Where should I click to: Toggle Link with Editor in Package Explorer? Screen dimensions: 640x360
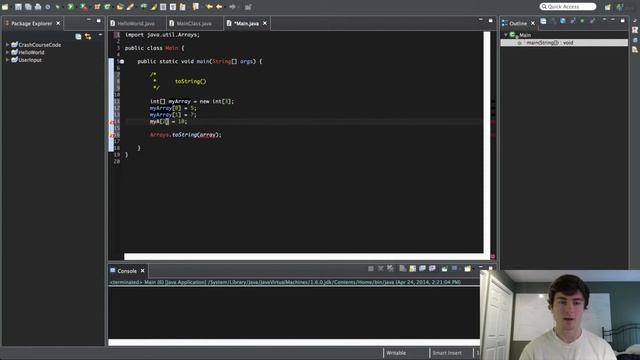point(88,37)
